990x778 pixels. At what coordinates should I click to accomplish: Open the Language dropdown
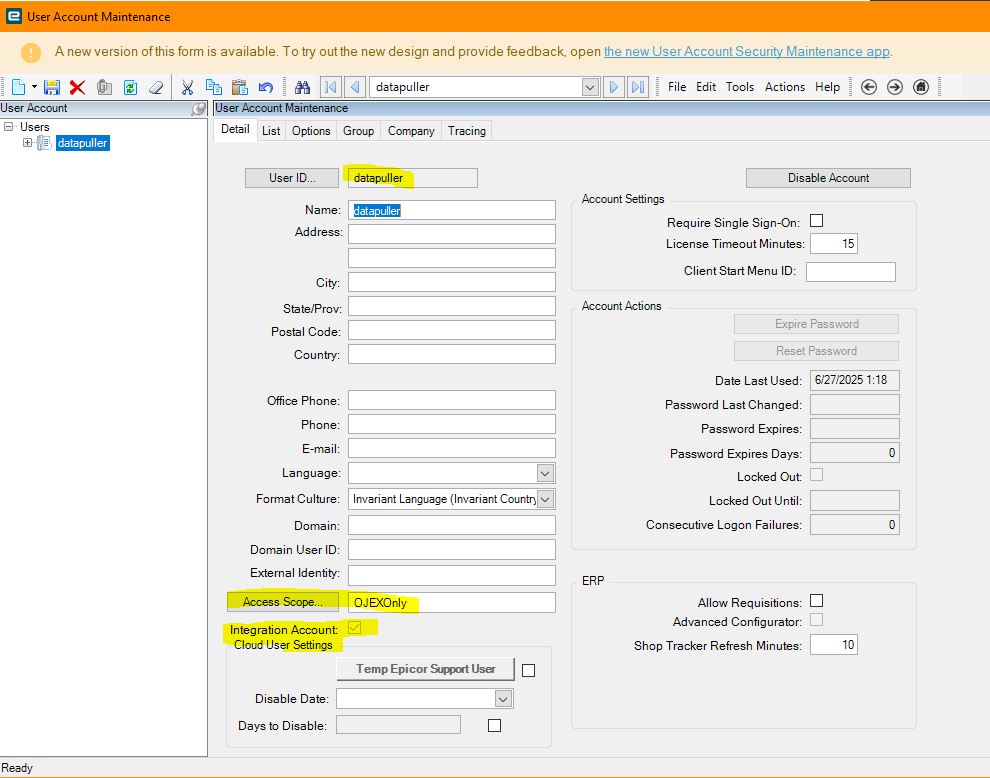point(545,473)
